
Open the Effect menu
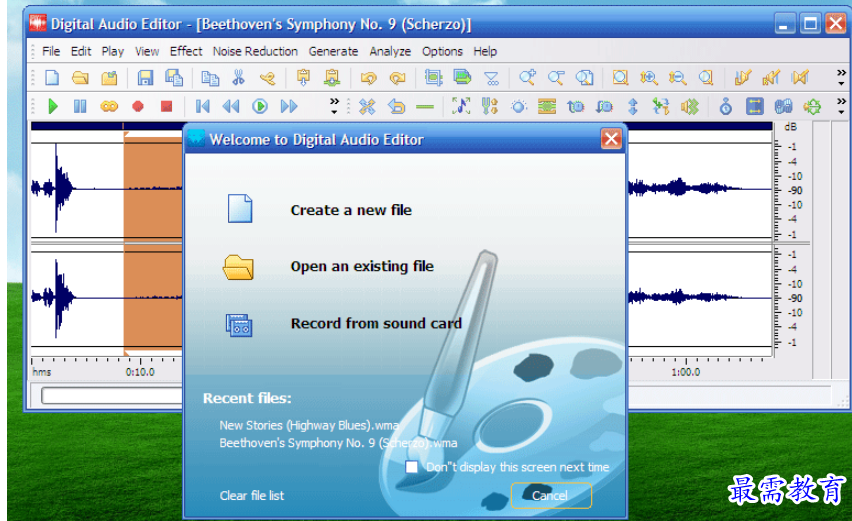186,51
